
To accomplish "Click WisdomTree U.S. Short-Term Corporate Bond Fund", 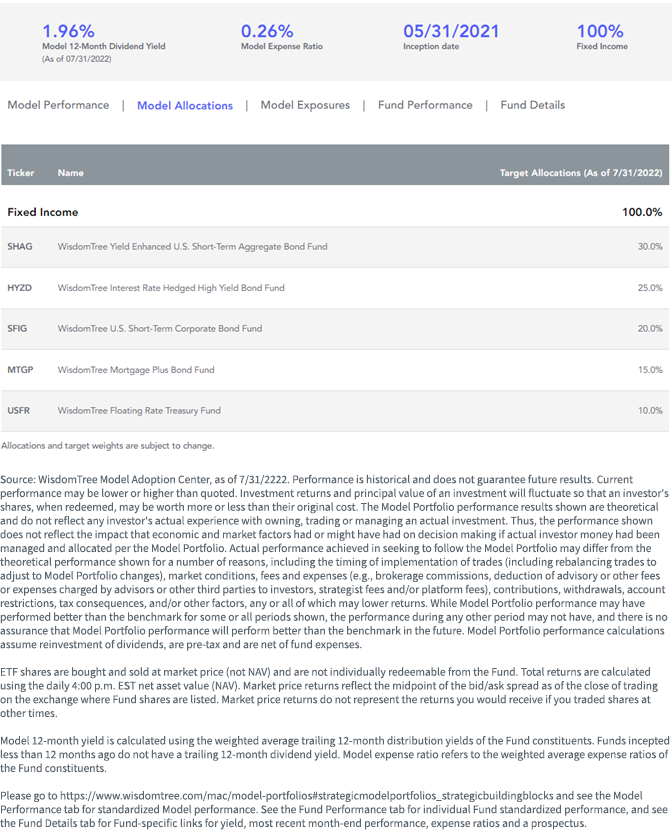I will [x=160, y=328].
